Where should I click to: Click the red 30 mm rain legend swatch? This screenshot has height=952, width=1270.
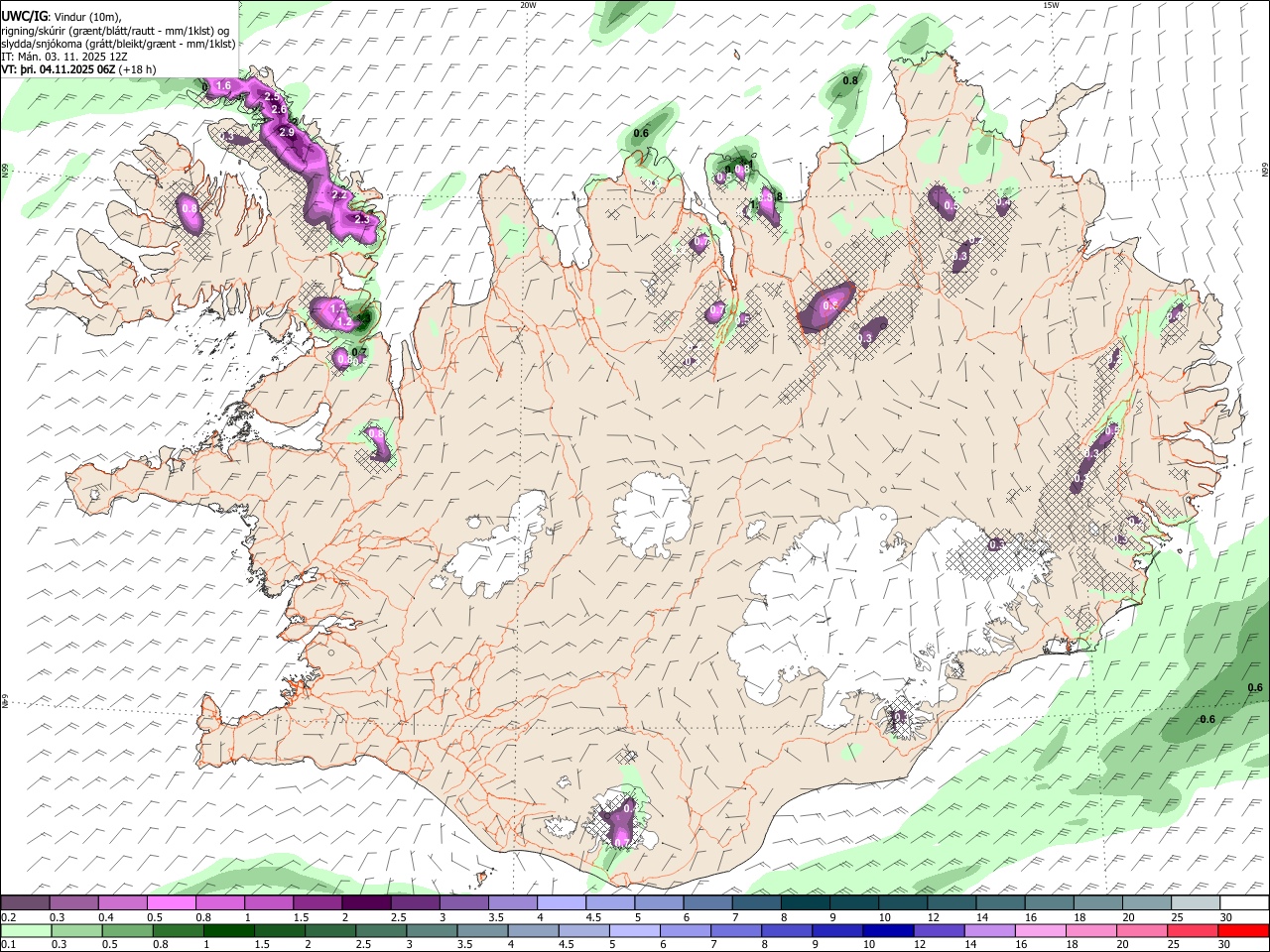coord(1243,931)
